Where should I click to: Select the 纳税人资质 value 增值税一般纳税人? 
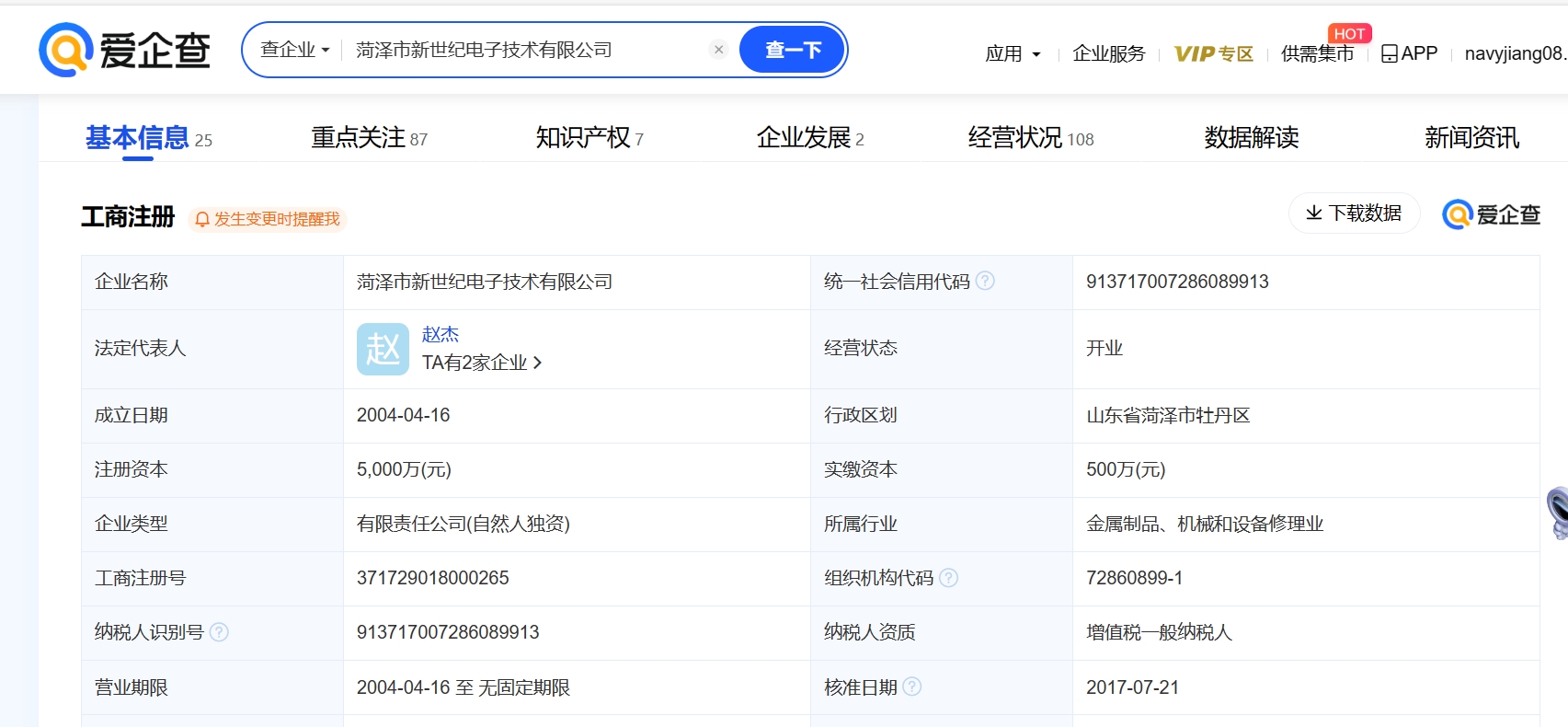pyautogui.click(x=1159, y=632)
